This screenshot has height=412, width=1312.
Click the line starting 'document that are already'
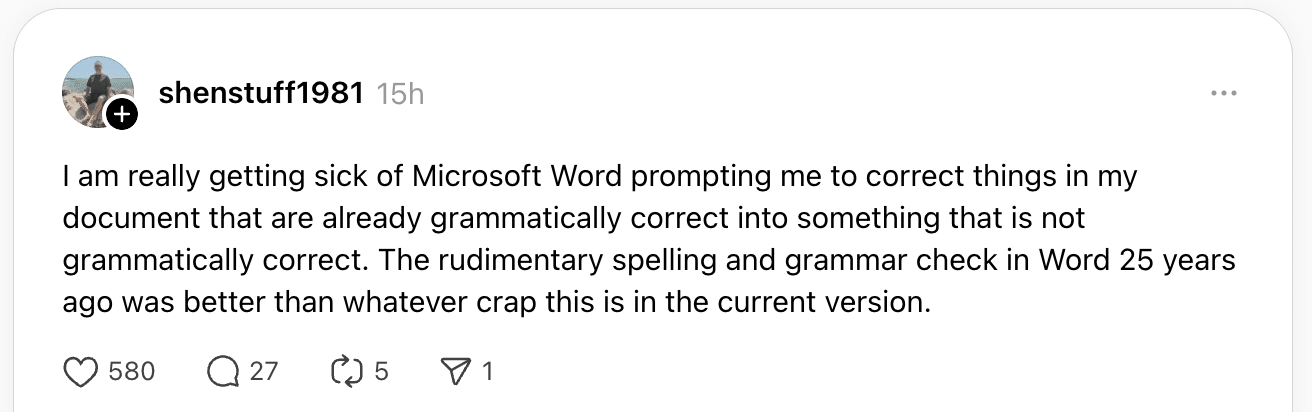click(x=574, y=219)
